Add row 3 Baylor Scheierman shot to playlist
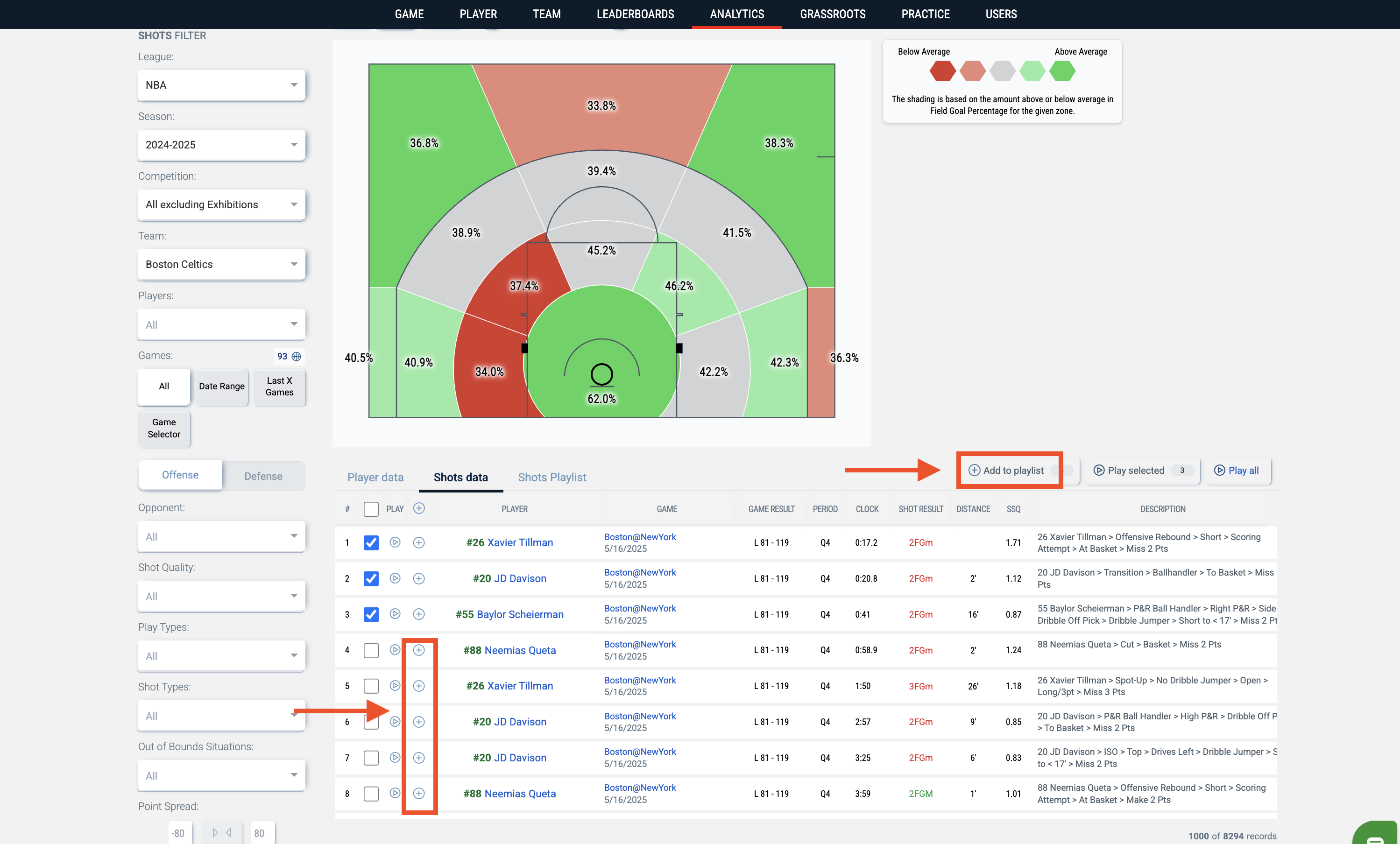 coord(419,614)
